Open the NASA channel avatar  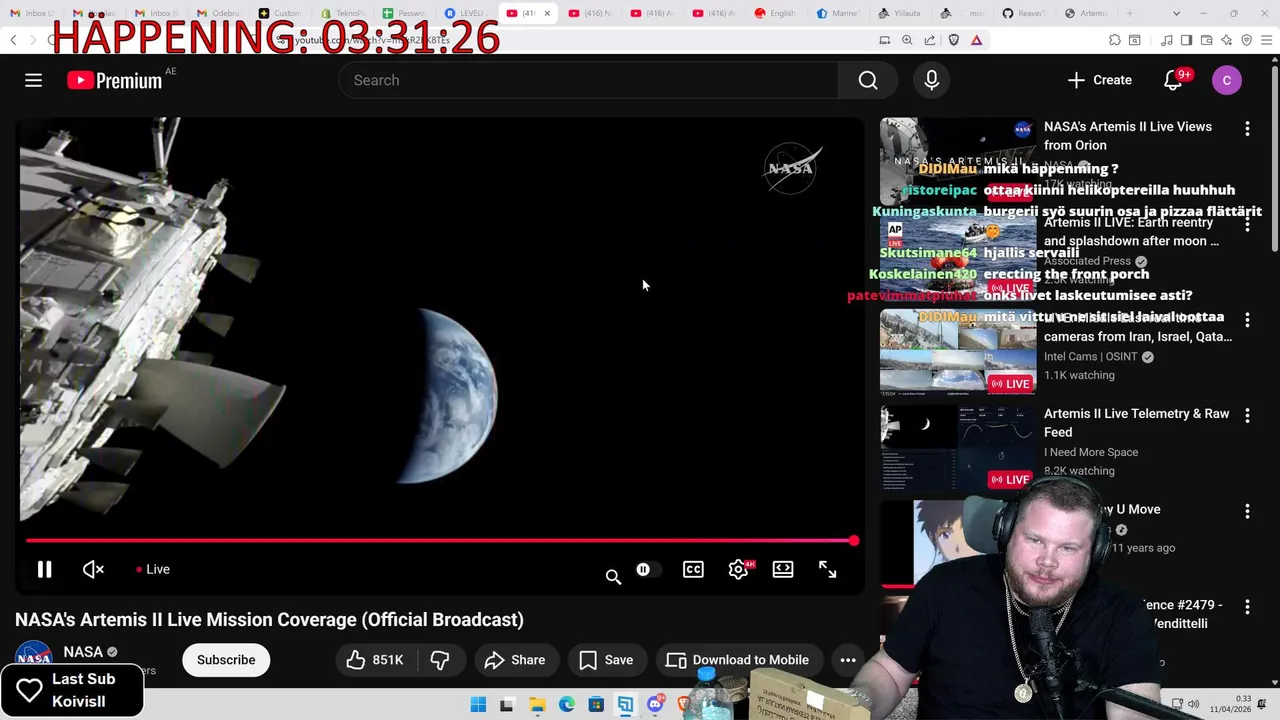coord(33,657)
